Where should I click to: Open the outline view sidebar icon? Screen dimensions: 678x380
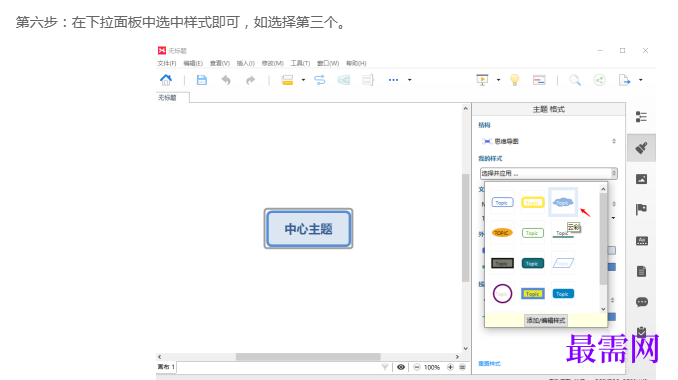click(641, 117)
